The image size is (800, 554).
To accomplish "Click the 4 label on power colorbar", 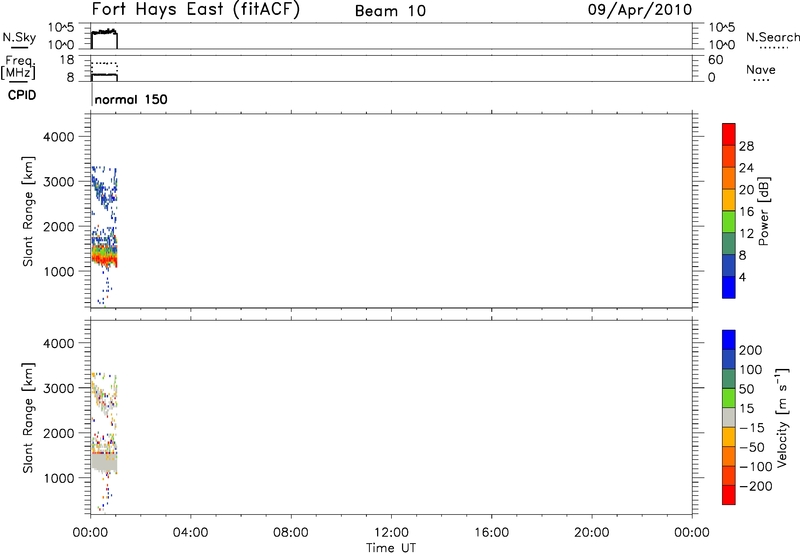I will [742, 277].
